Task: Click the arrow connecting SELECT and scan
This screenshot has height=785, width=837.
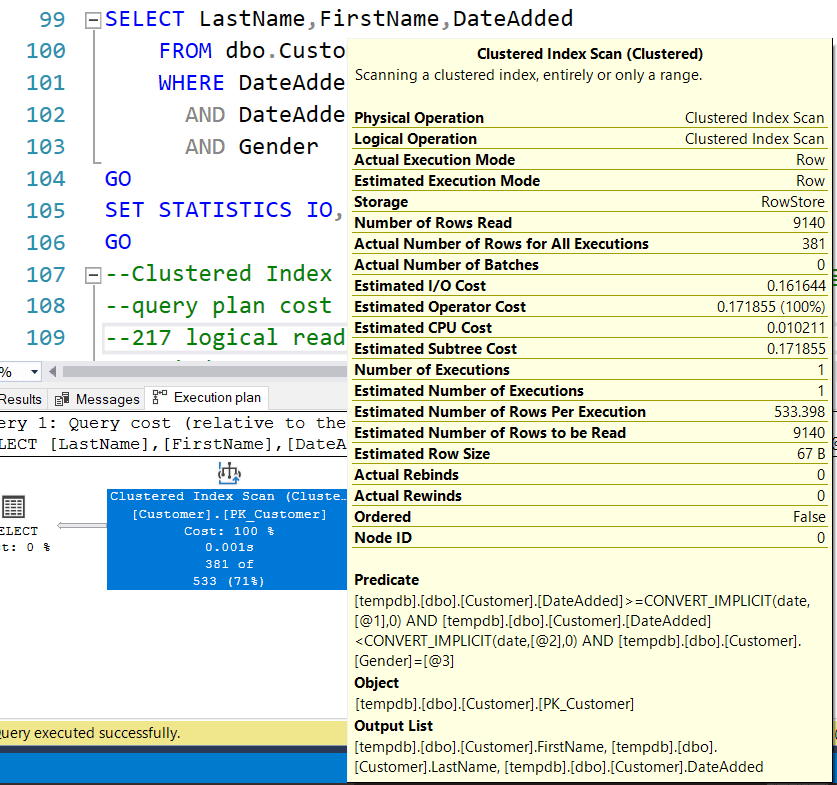Action: (80, 525)
